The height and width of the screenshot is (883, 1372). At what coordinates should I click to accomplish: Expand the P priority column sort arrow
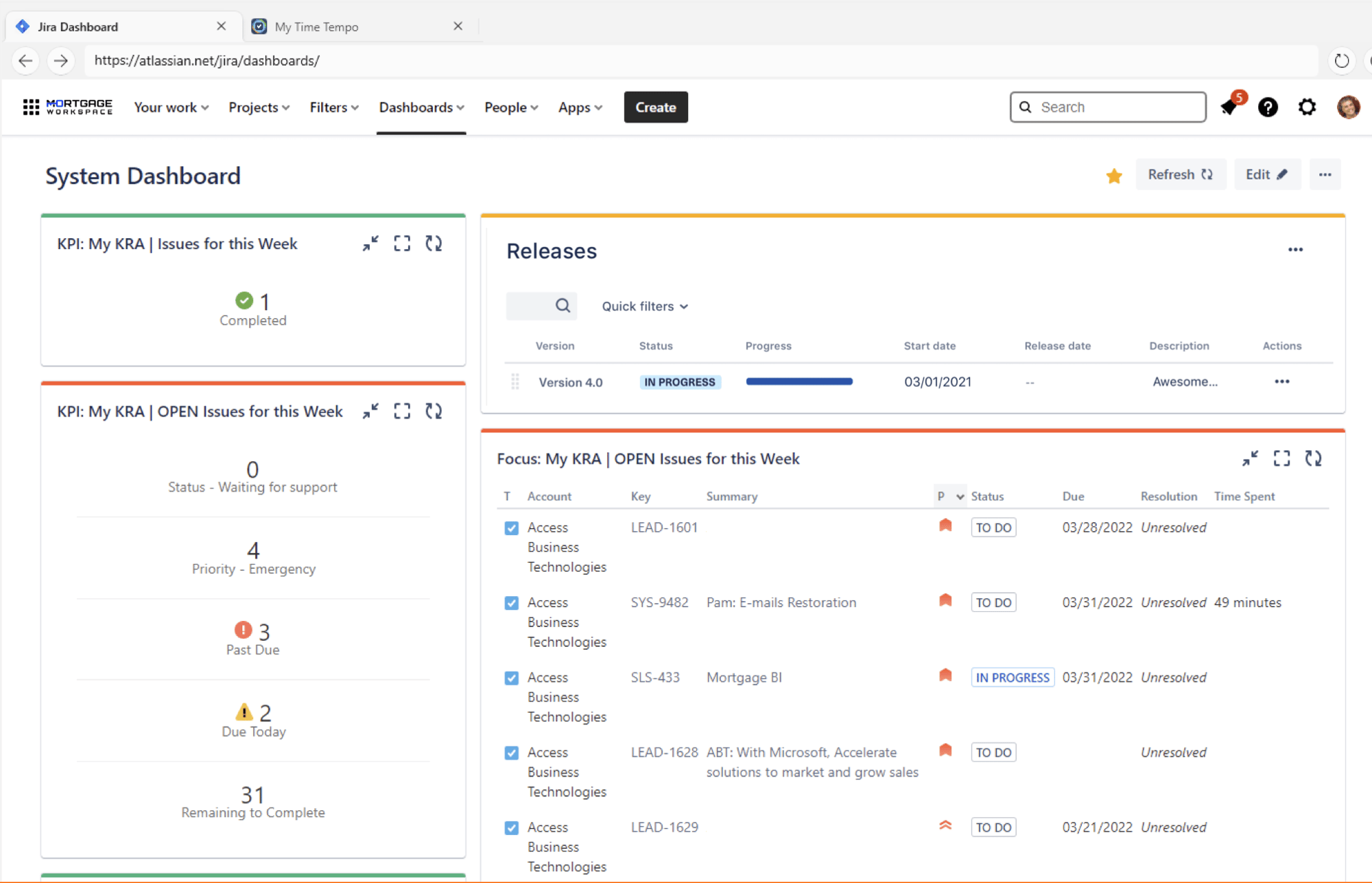pyautogui.click(x=960, y=496)
